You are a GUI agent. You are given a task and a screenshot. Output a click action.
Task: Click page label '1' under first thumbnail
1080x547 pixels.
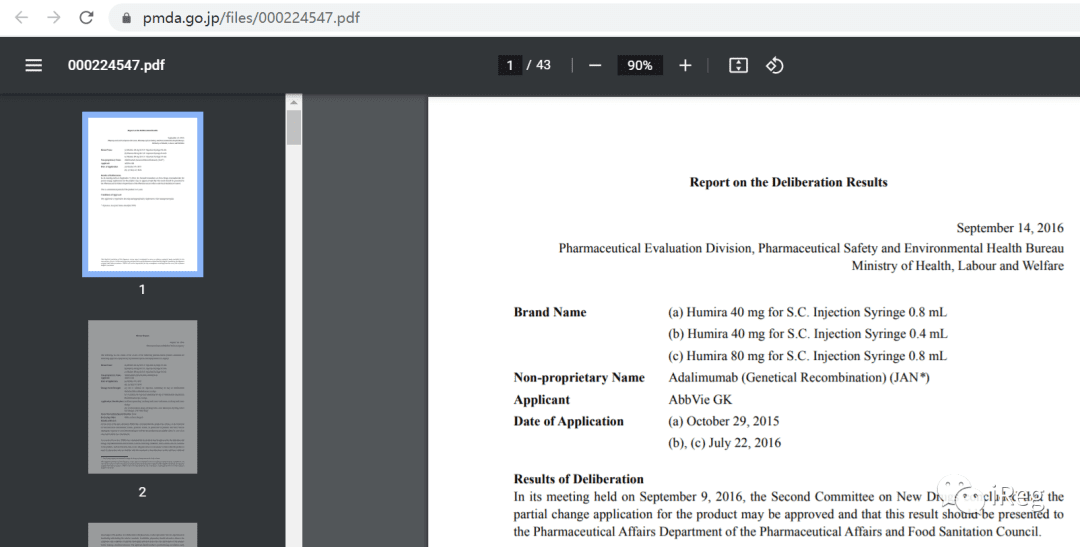[143, 290]
